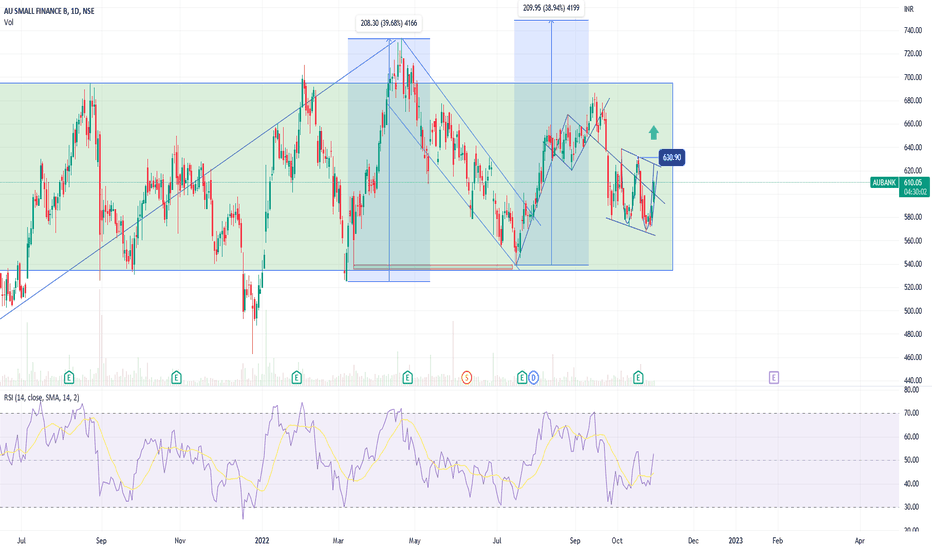Viewport: 932px width, 550px height.
Task: Click the Feb label on time axis
Action: click(x=777, y=540)
